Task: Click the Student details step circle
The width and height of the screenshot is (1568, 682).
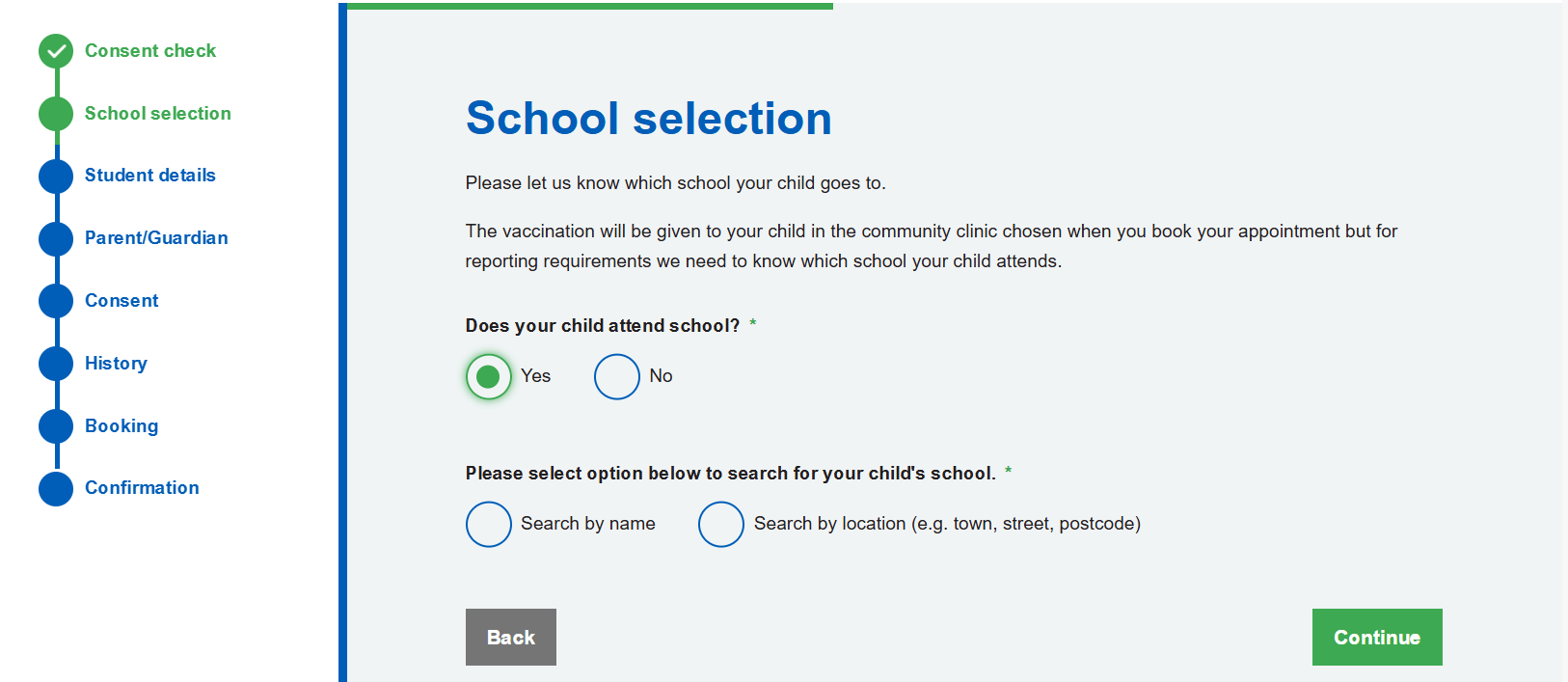Action: 56,176
